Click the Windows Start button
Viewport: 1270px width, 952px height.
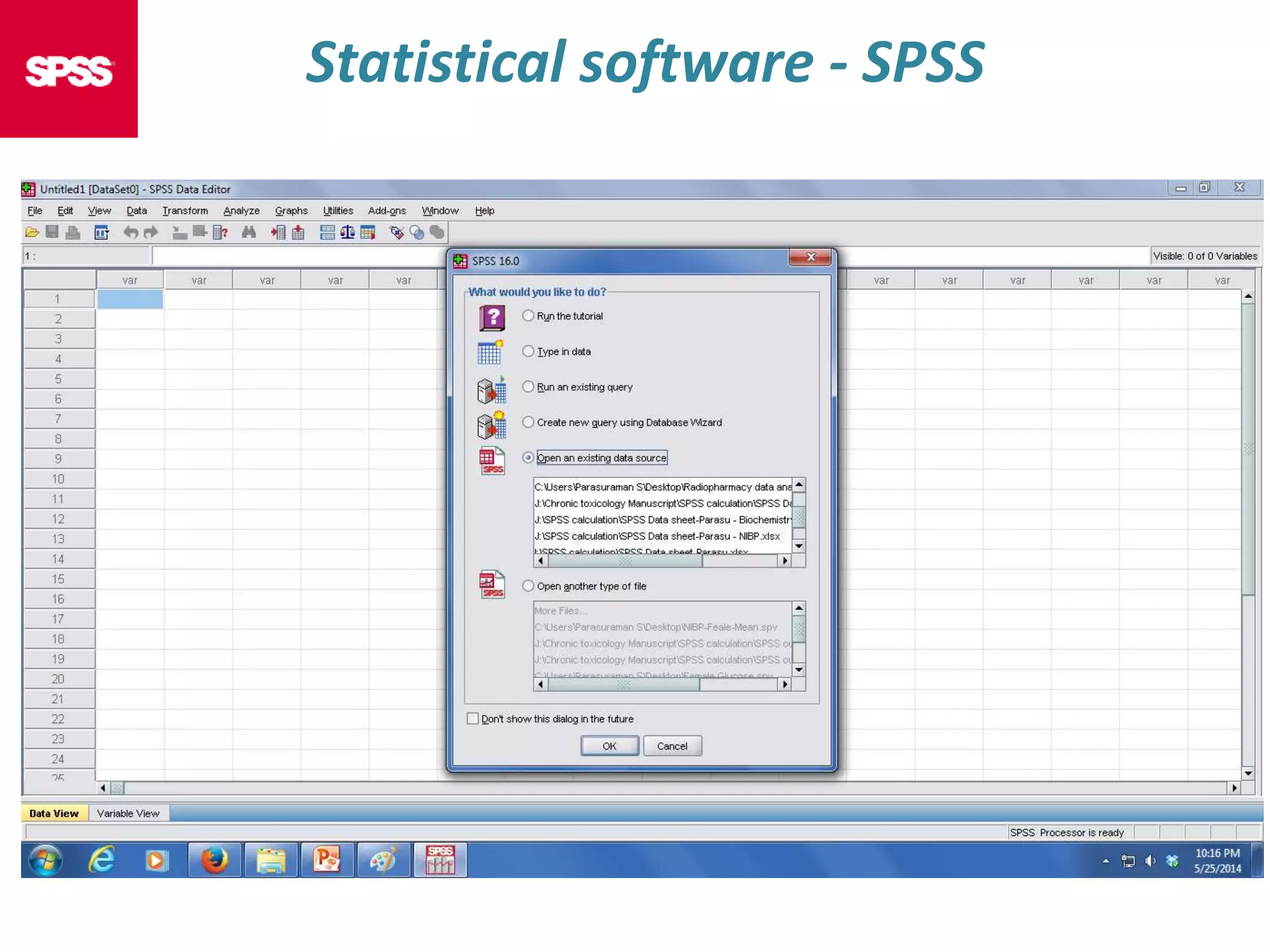pos(45,860)
